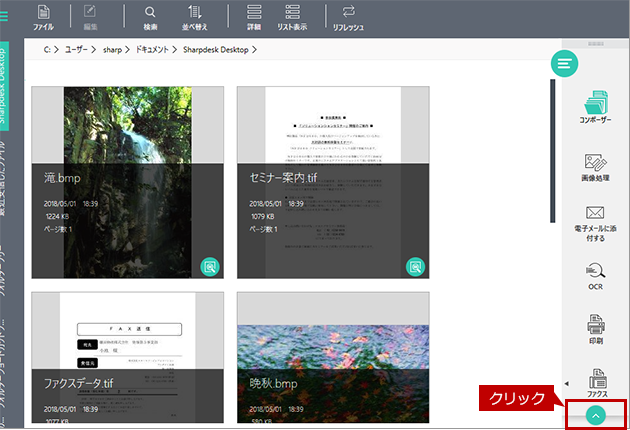Image resolution: width=630 pixels, height=430 pixels.
Task: Open the フォルダーツリー sidebar tab
Action: click(3, 271)
